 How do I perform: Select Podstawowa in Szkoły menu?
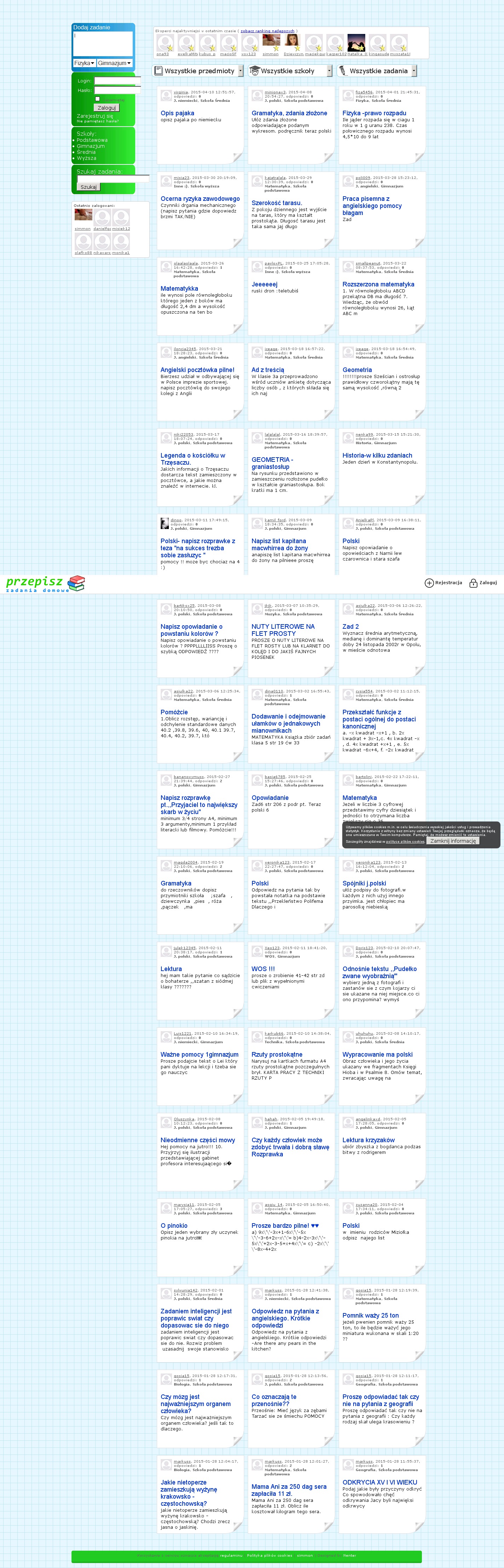click(x=92, y=140)
